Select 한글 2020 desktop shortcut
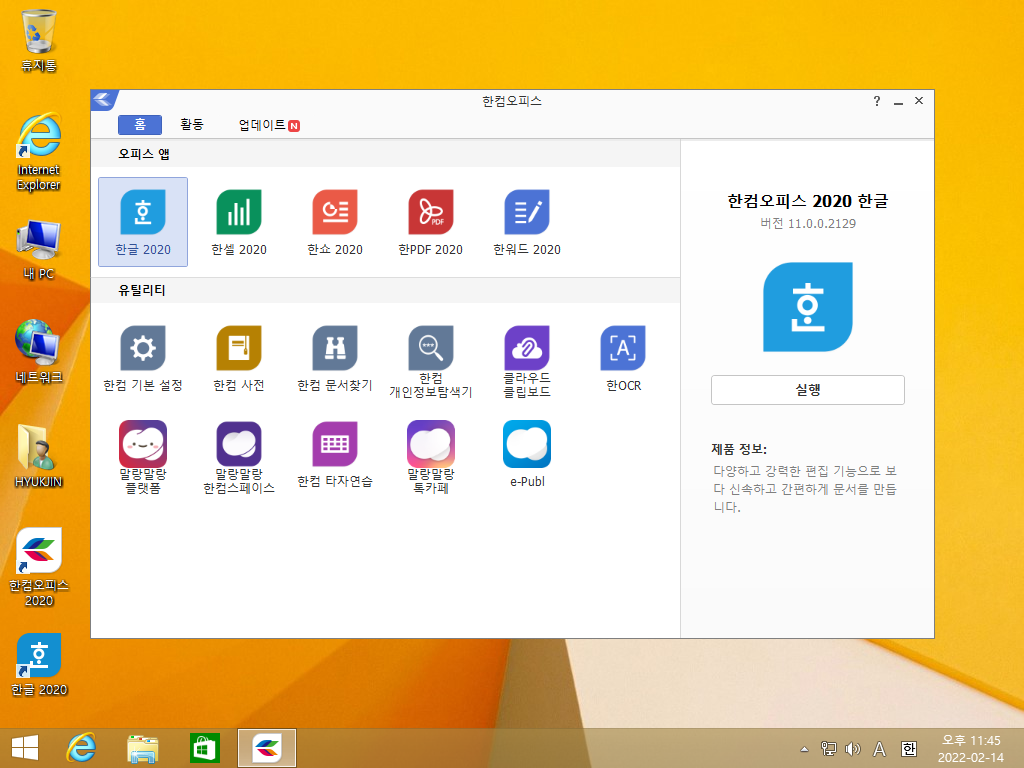This screenshot has height=768, width=1024. point(39,665)
